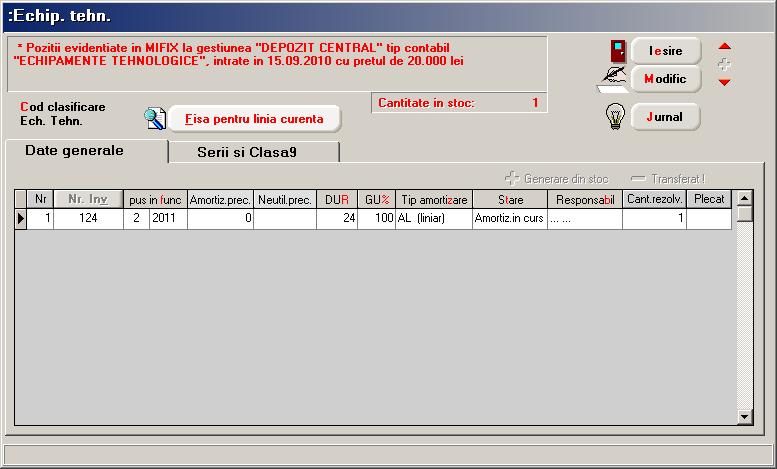Click the magnifier document icon
Viewport: 777px width, 469px height.
(x=155, y=119)
